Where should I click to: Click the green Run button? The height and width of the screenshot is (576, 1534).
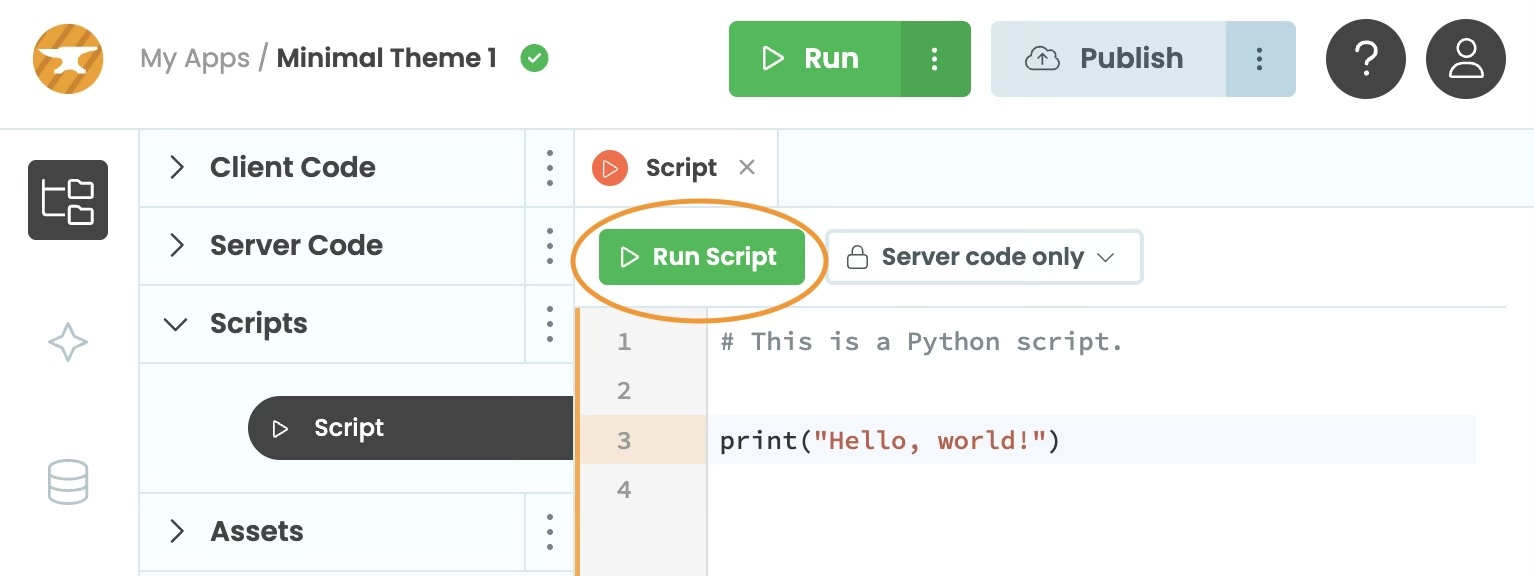815,59
